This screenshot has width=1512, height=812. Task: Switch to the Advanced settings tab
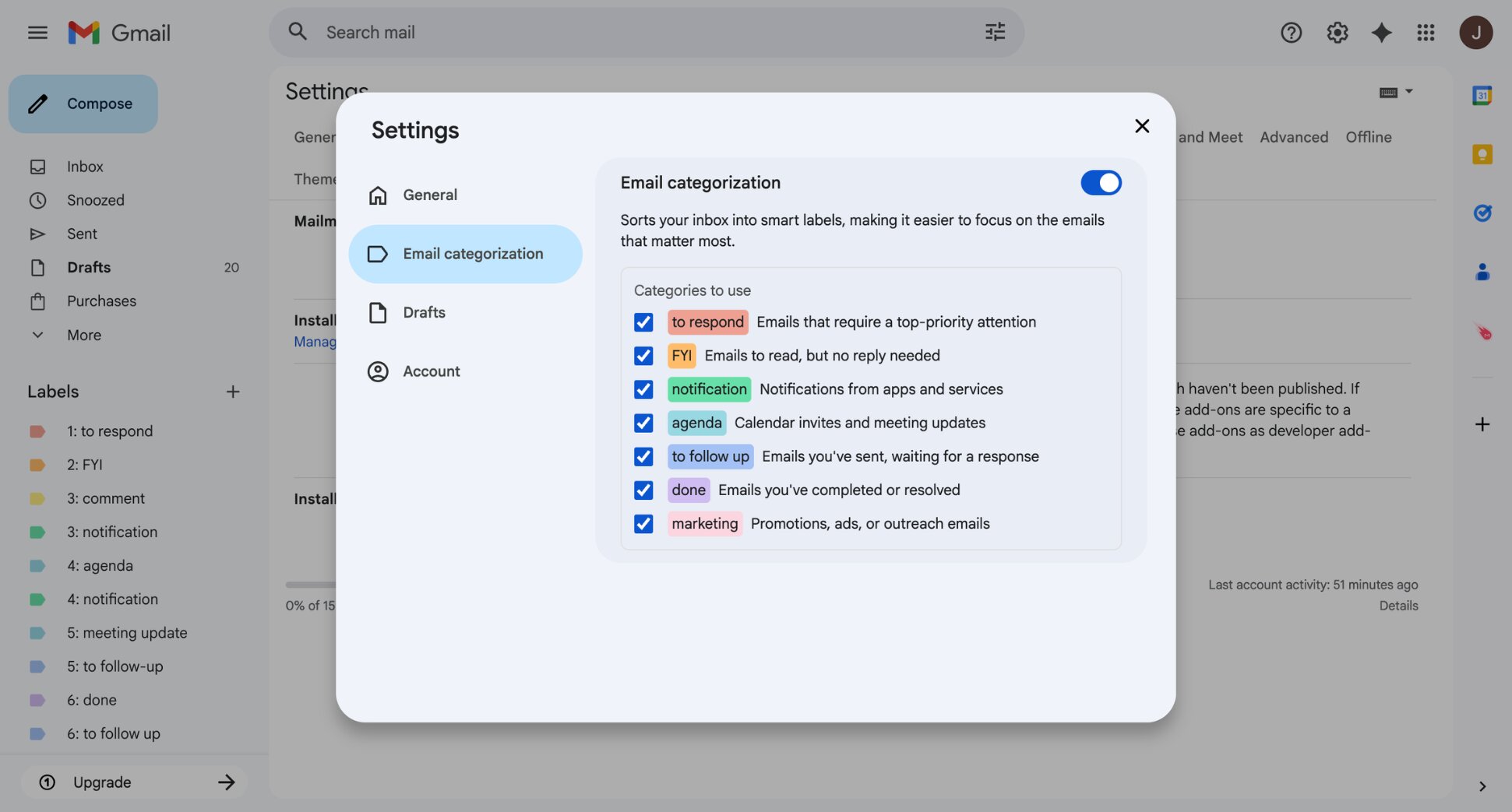(x=1293, y=137)
